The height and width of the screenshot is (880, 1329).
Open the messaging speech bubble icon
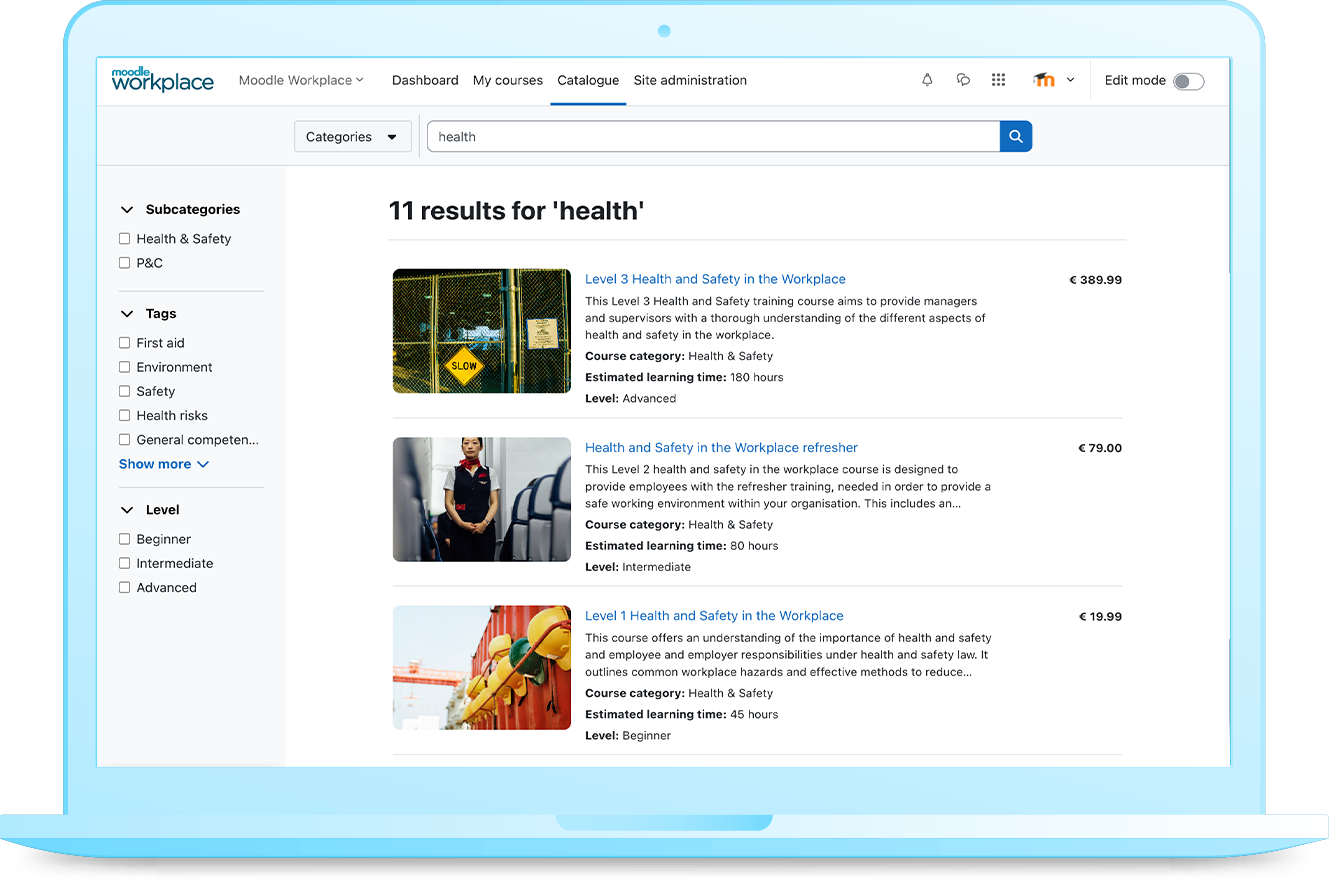tap(963, 80)
